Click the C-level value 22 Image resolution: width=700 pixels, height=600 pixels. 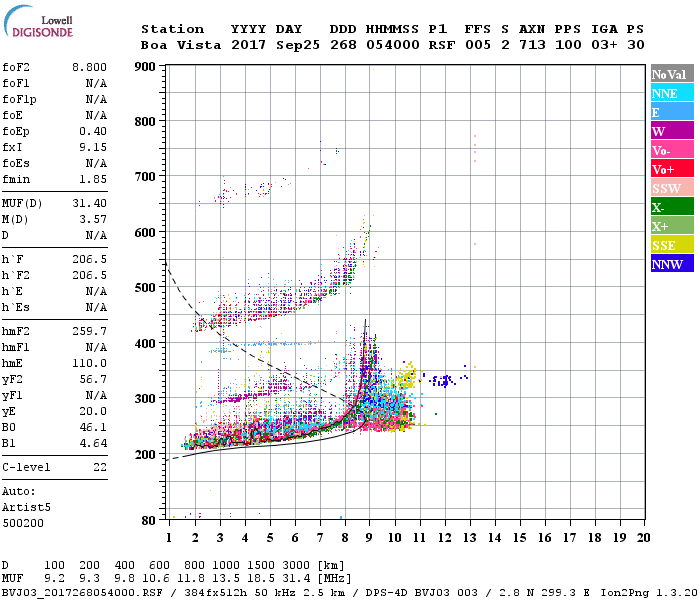pyautogui.click(x=100, y=467)
